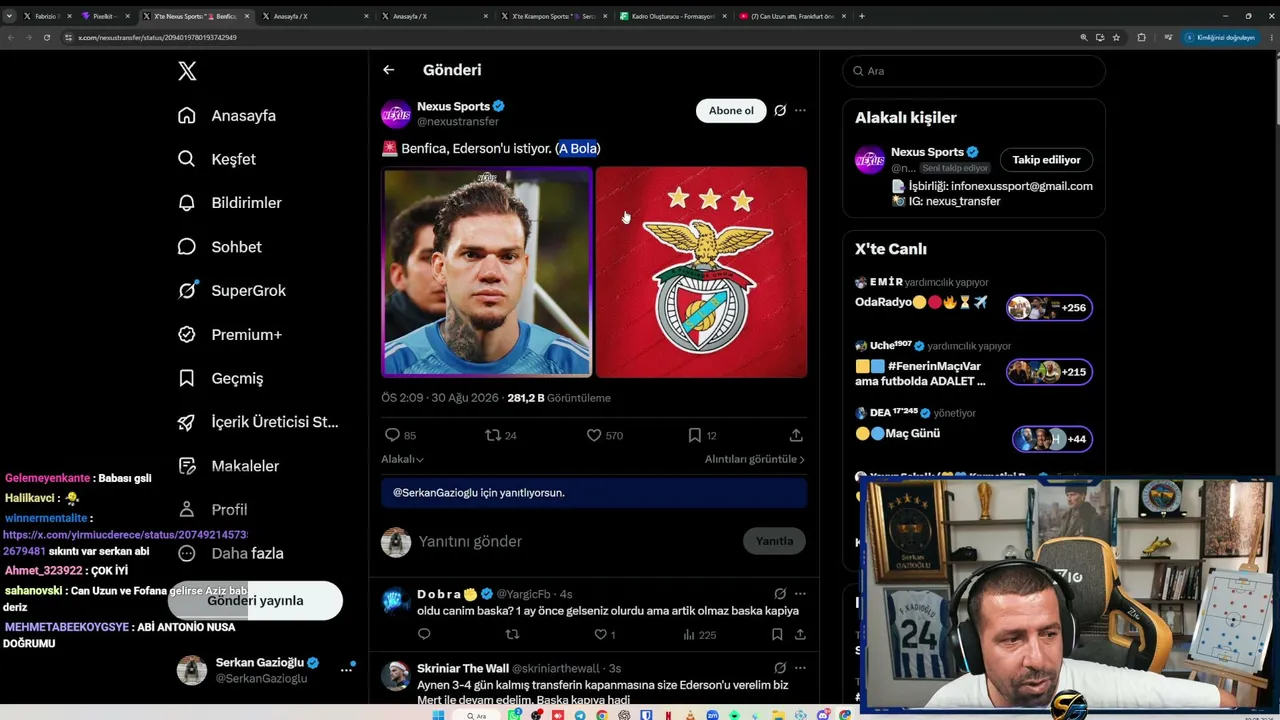Click the Yanıtla reply button

(774, 541)
